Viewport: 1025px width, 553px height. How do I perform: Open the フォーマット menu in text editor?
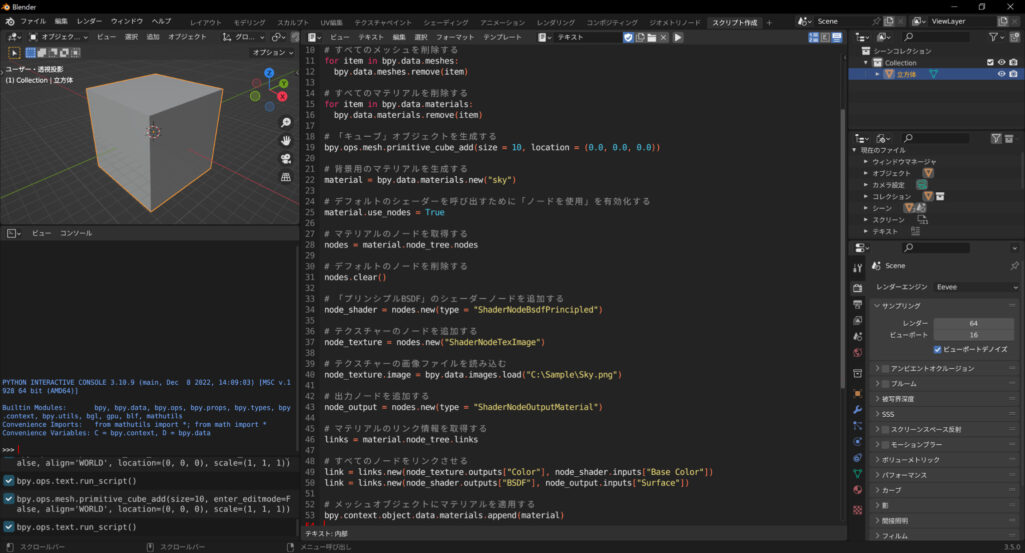(x=455, y=37)
